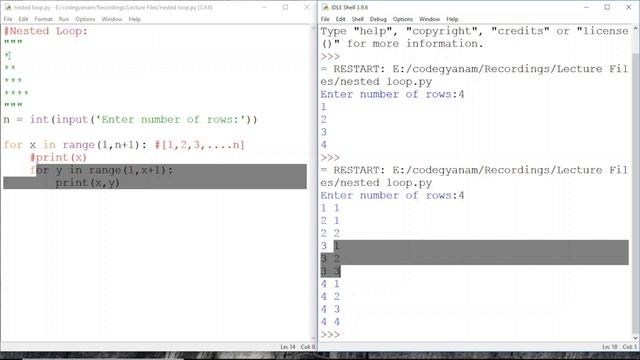
Task: Click the '2 2' output line in shell
Action: [330, 233]
